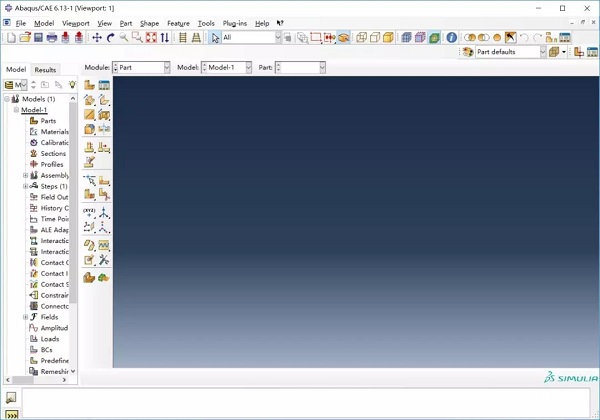Screen dimensions: 600x420
Task: Select the Pan View tool
Action: [97, 38]
